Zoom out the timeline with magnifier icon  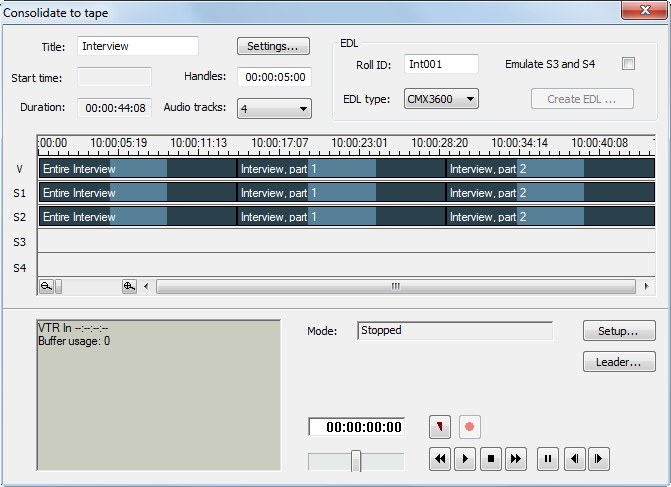pos(46,286)
